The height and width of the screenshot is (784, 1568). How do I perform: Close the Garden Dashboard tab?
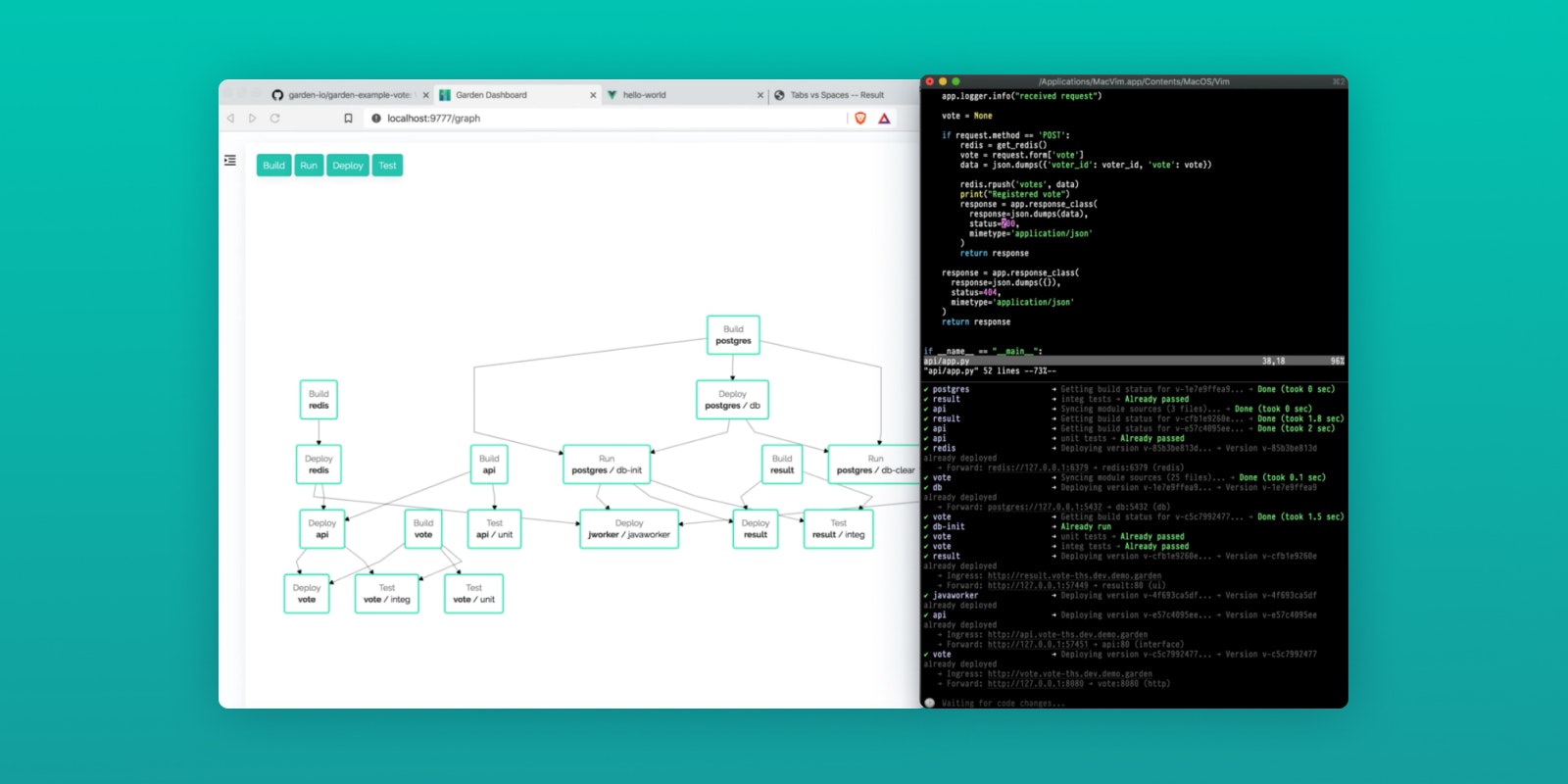[x=593, y=95]
